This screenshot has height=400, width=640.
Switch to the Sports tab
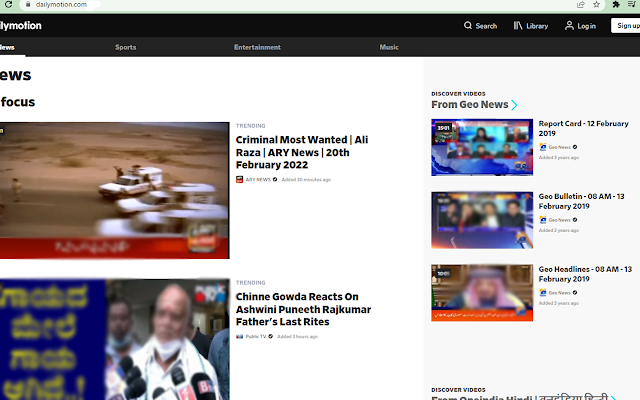point(126,47)
